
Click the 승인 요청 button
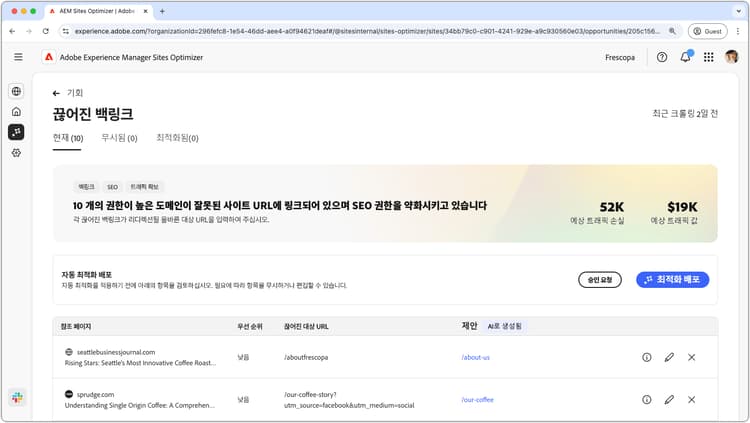tap(600, 280)
